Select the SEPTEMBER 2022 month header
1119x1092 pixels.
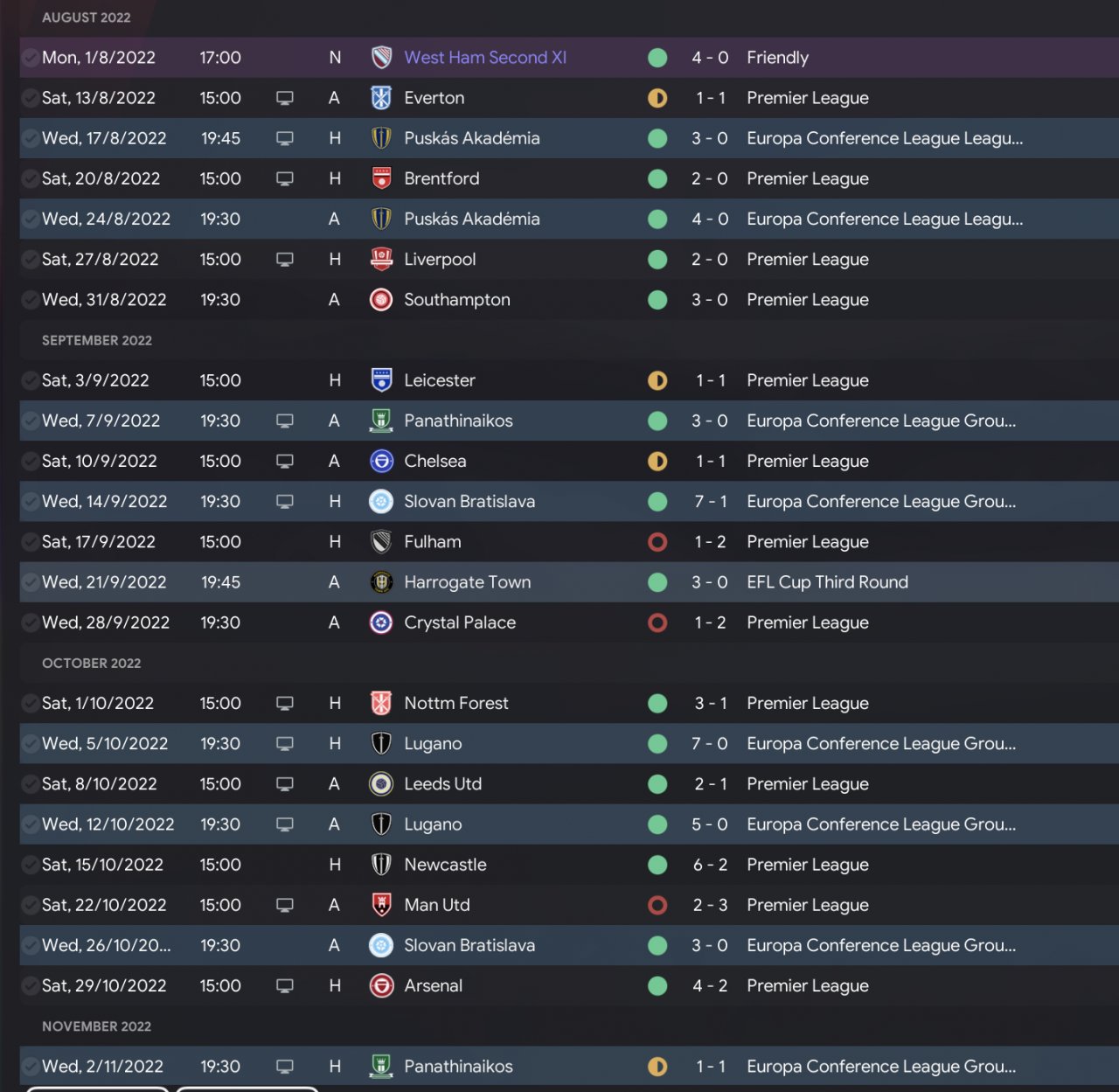coord(97,340)
